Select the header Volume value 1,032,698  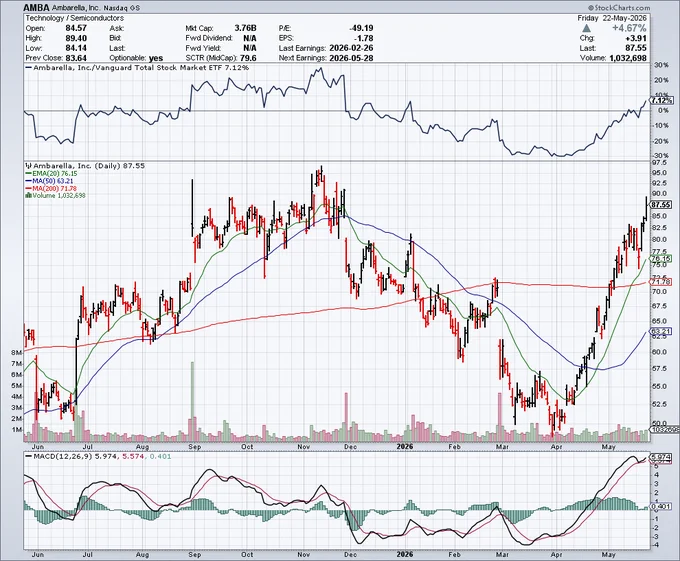coord(626,58)
